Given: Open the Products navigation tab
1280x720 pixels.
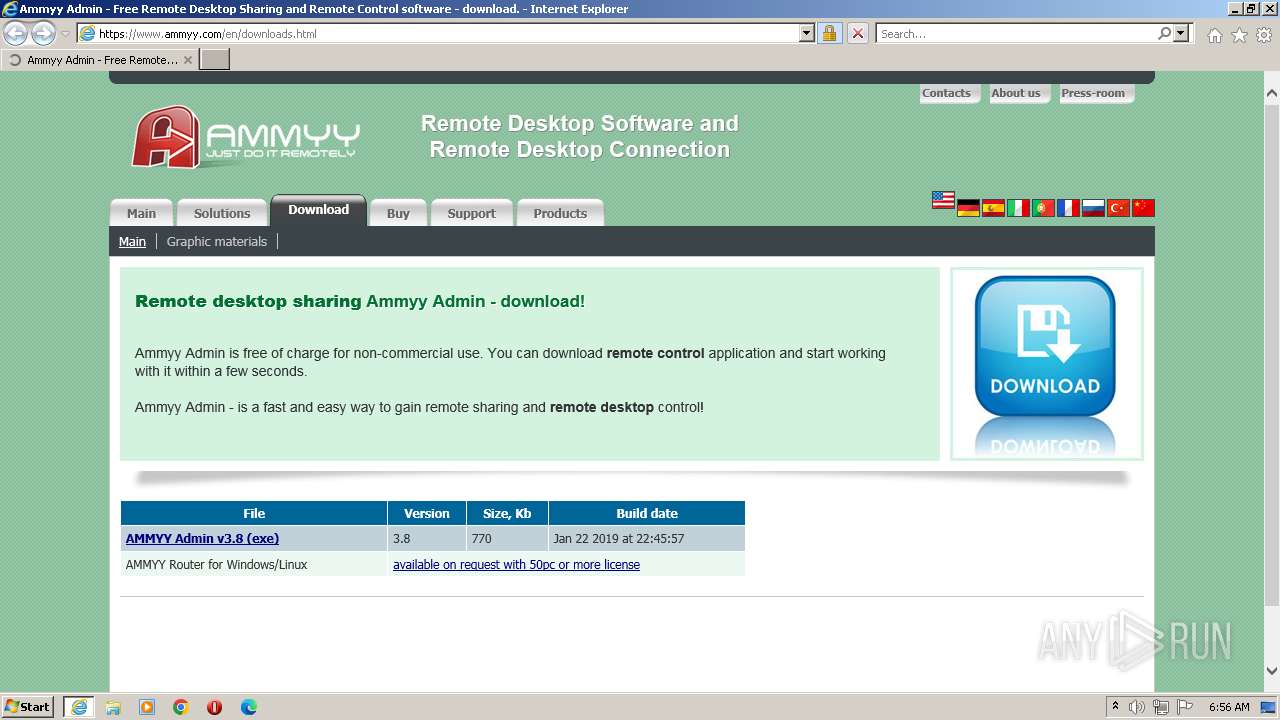Looking at the screenshot, I should coord(560,213).
